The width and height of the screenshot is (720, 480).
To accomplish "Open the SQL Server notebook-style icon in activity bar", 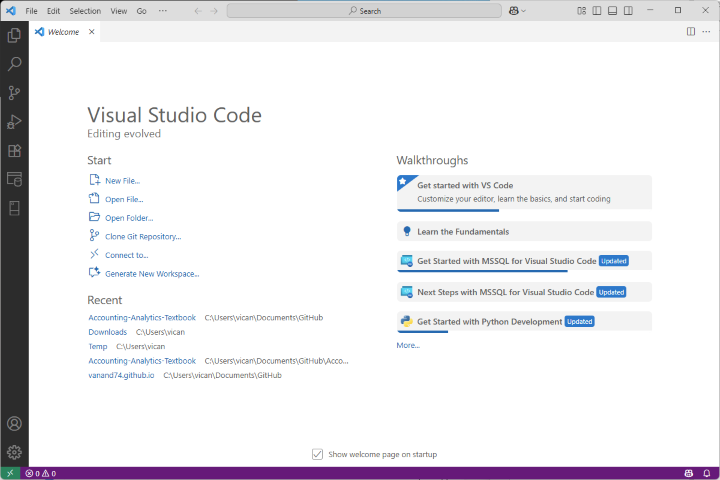I will point(14,208).
